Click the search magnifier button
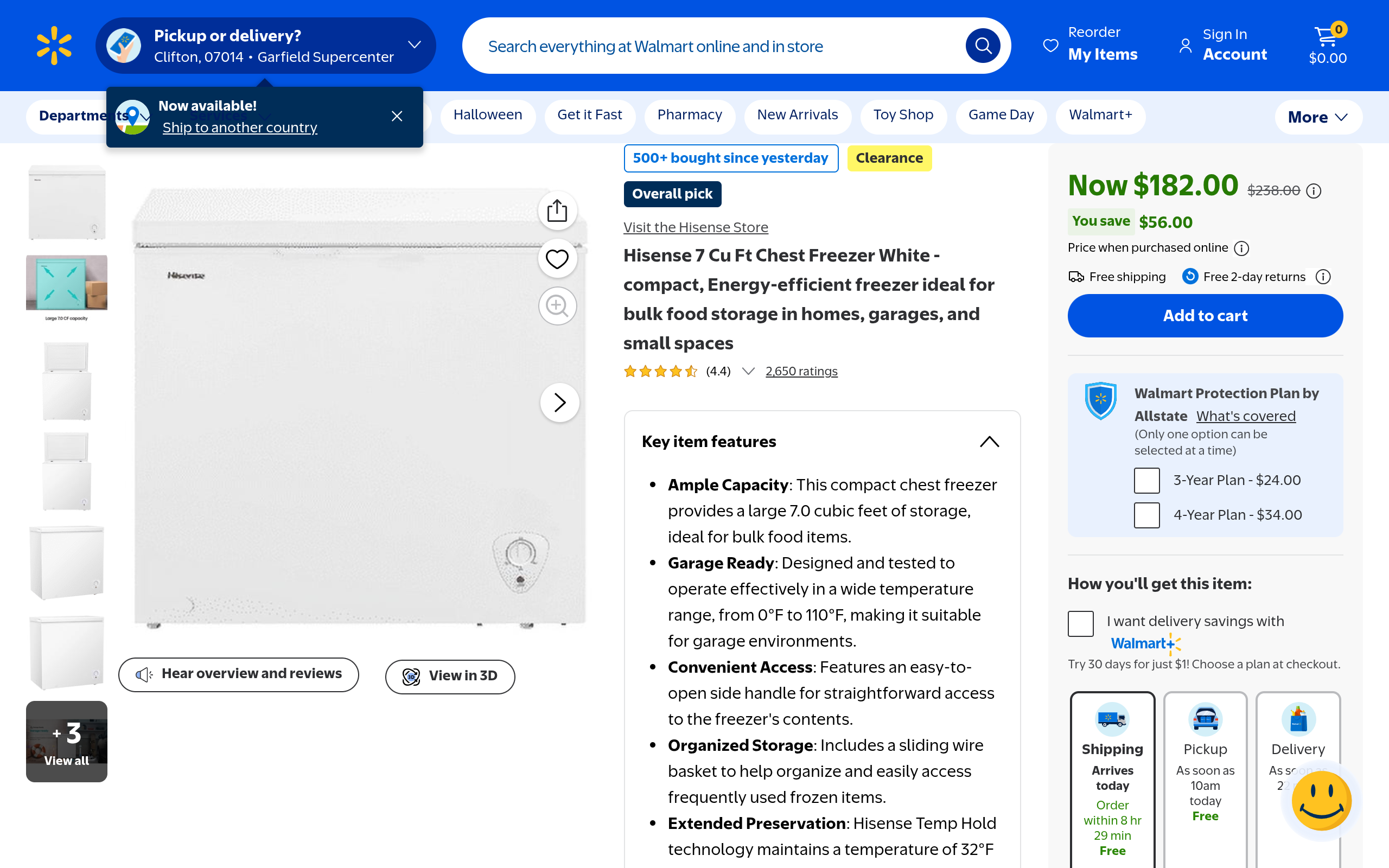The width and height of the screenshot is (1389, 868). pyautogui.click(x=983, y=46)
